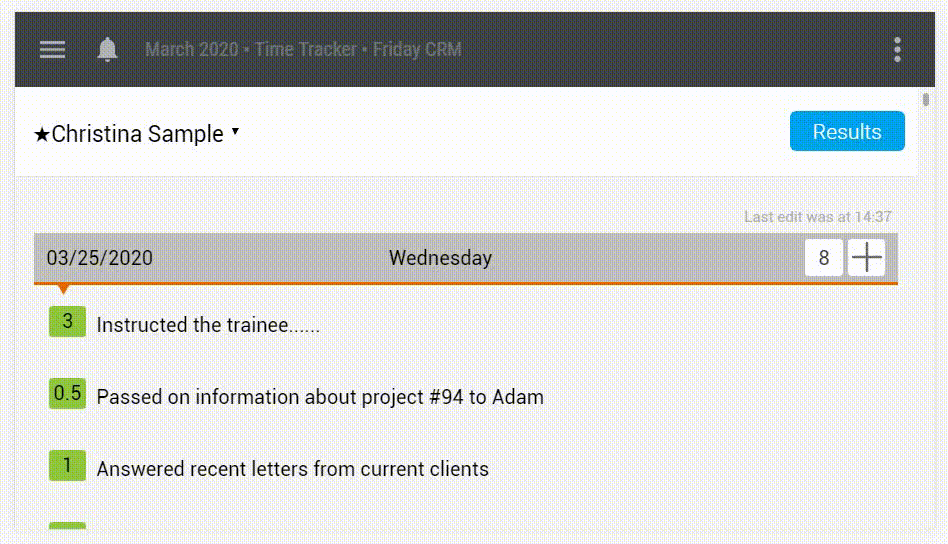Open the three-dot overflow menu
948x544 pixels.
pos(897,50)
